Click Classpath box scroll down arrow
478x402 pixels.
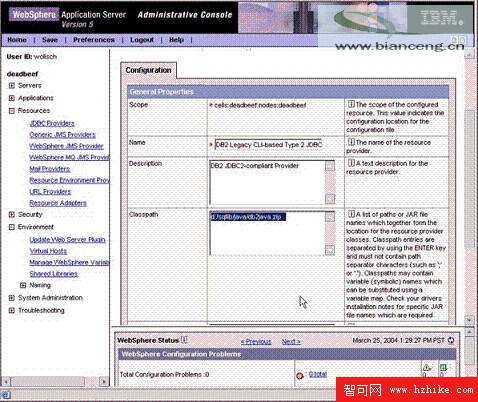click(330, 250)
